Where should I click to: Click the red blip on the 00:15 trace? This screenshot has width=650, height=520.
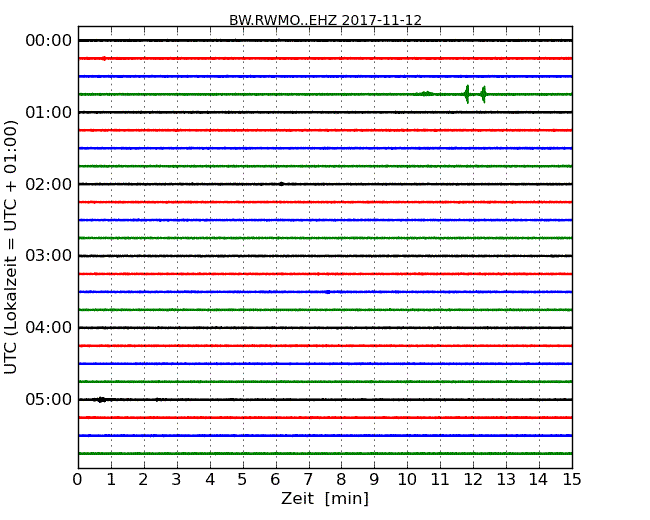(104, 58)
